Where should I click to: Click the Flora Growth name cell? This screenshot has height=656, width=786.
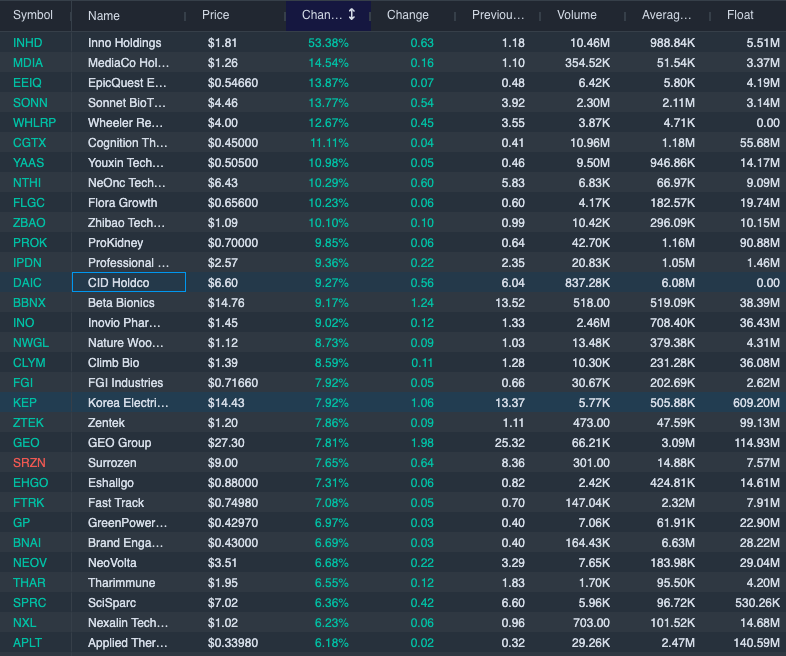point(123,203)
